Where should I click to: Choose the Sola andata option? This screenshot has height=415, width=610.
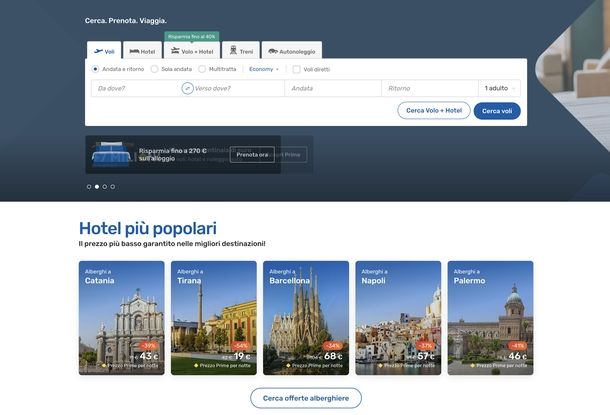(x=154, y=69)
